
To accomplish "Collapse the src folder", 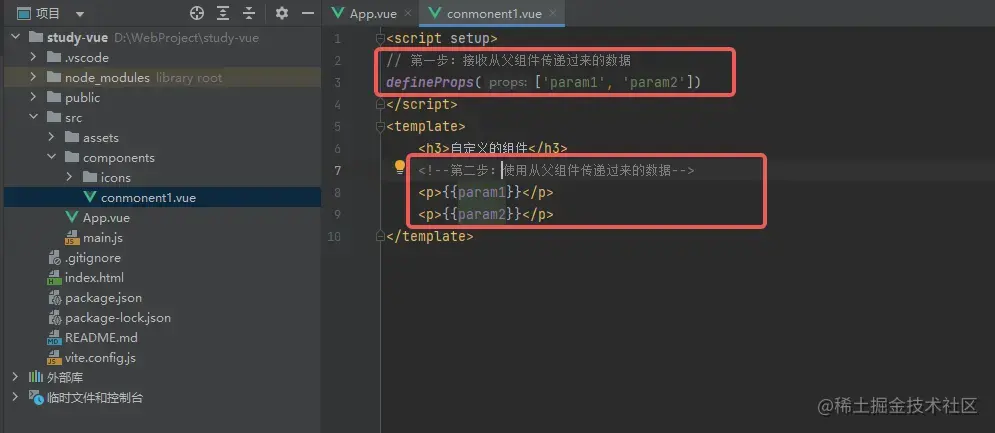I will pos(33,117).
